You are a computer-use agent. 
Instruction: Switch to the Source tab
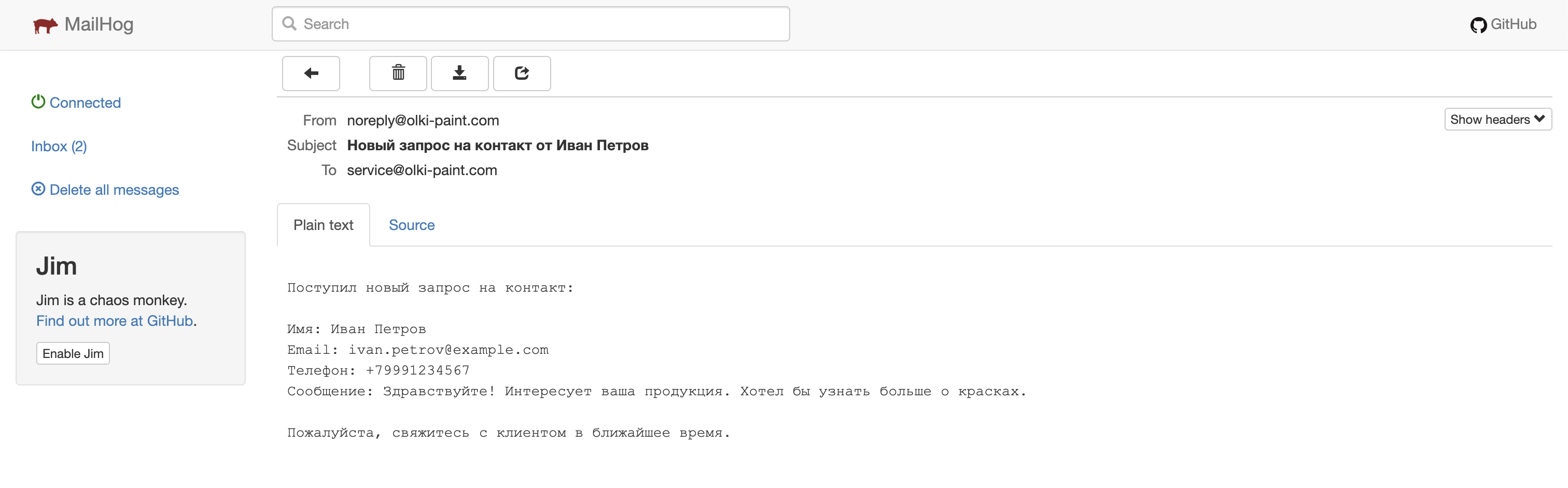click(x=412, y=224)
